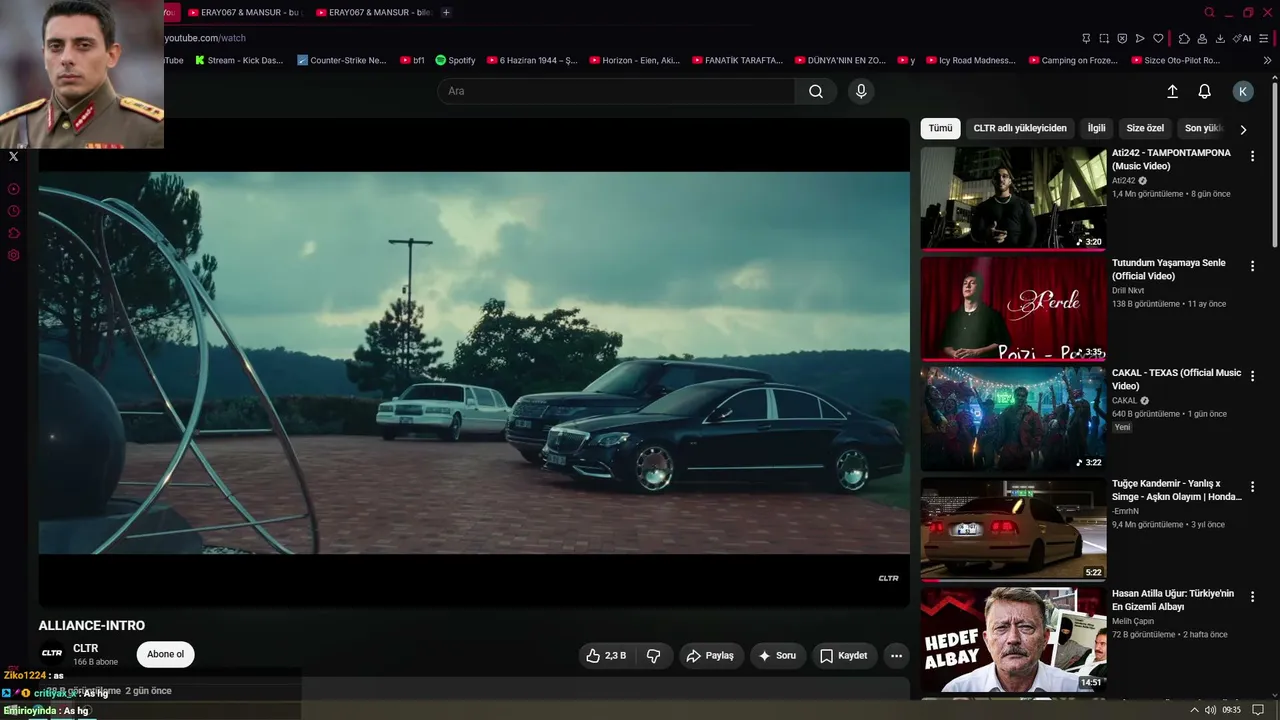Show more bookmarks with the bar chevron
This screenshot has width=1280, height=720.
pyautogui.click(x=1267, y=60)
